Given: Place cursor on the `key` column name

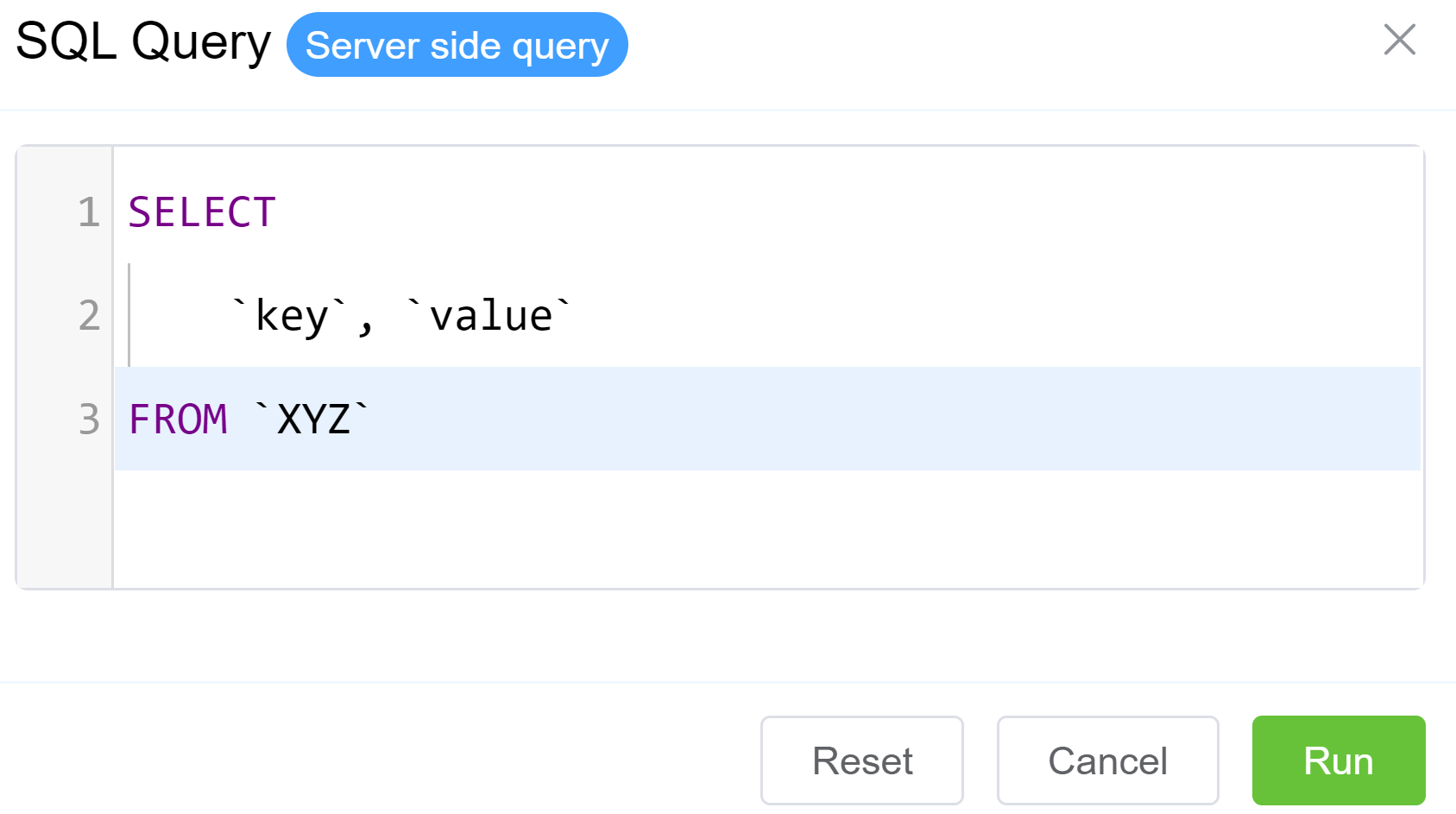Looking at the screenshot, I should (292, 316).
